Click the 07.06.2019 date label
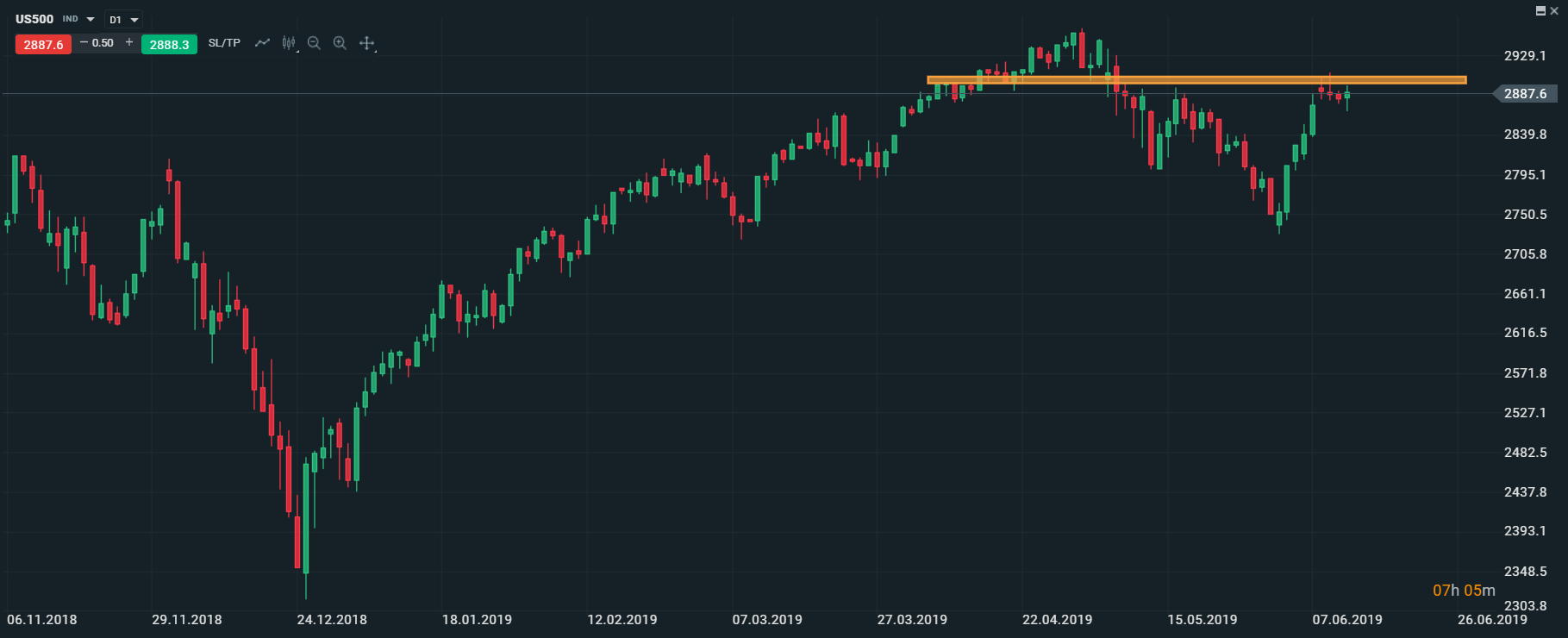 tap(1347, 620)
